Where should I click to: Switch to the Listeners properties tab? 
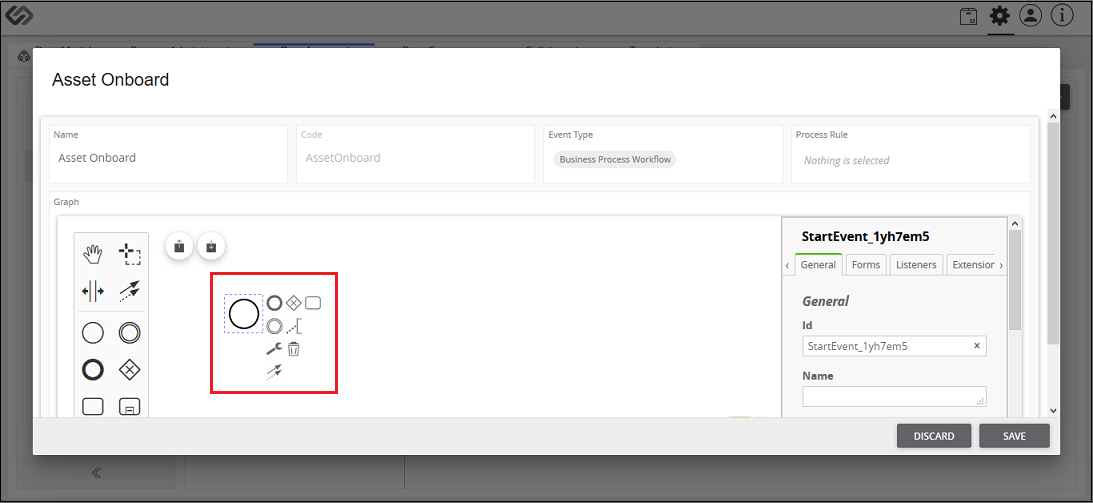point(916,265)
